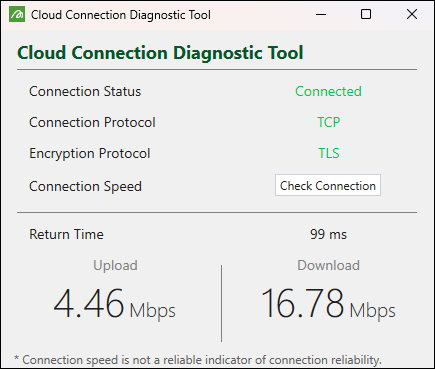Image resolution: width=435 pixels, height=369 pixels.
Task: Close the Cloud Connection Diagnostic Tool window
Action: pyautogui.click(x=412, y=15)
